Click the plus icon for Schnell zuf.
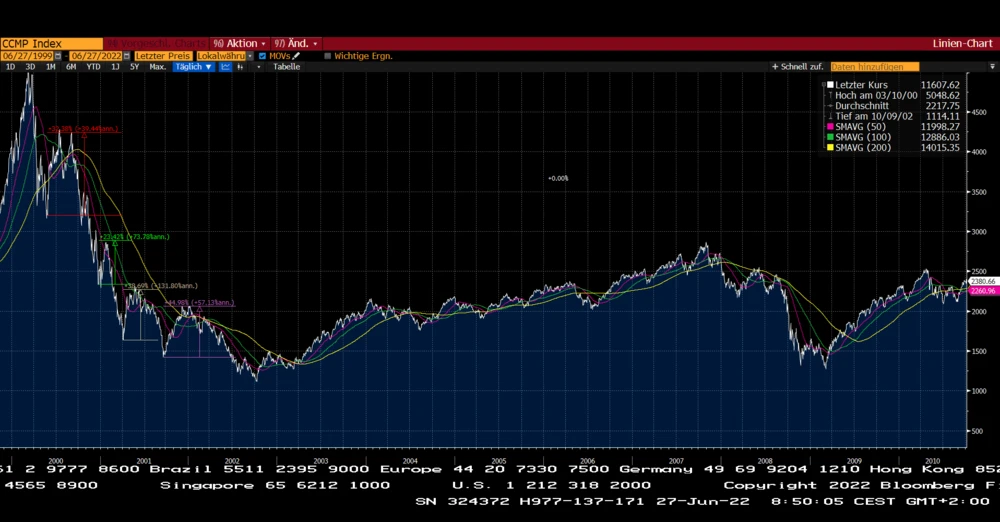 click(x=774, y=67)
